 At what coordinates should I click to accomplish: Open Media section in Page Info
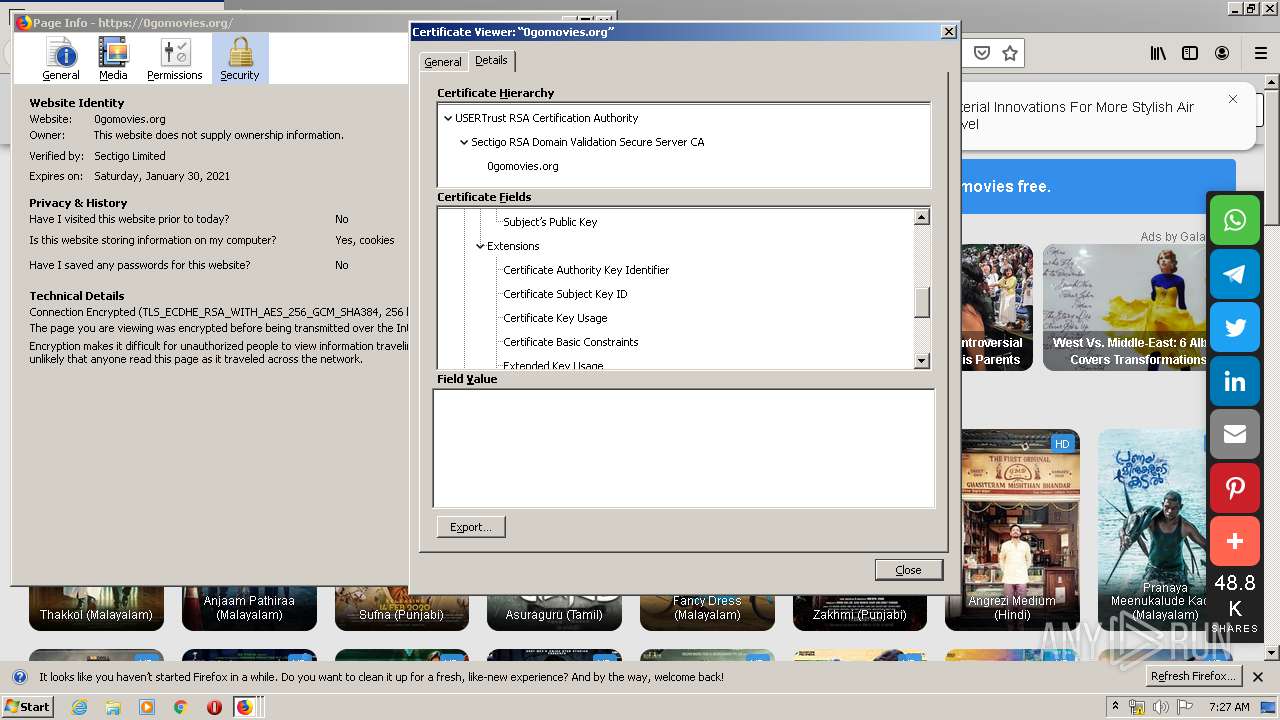point(113,59)
